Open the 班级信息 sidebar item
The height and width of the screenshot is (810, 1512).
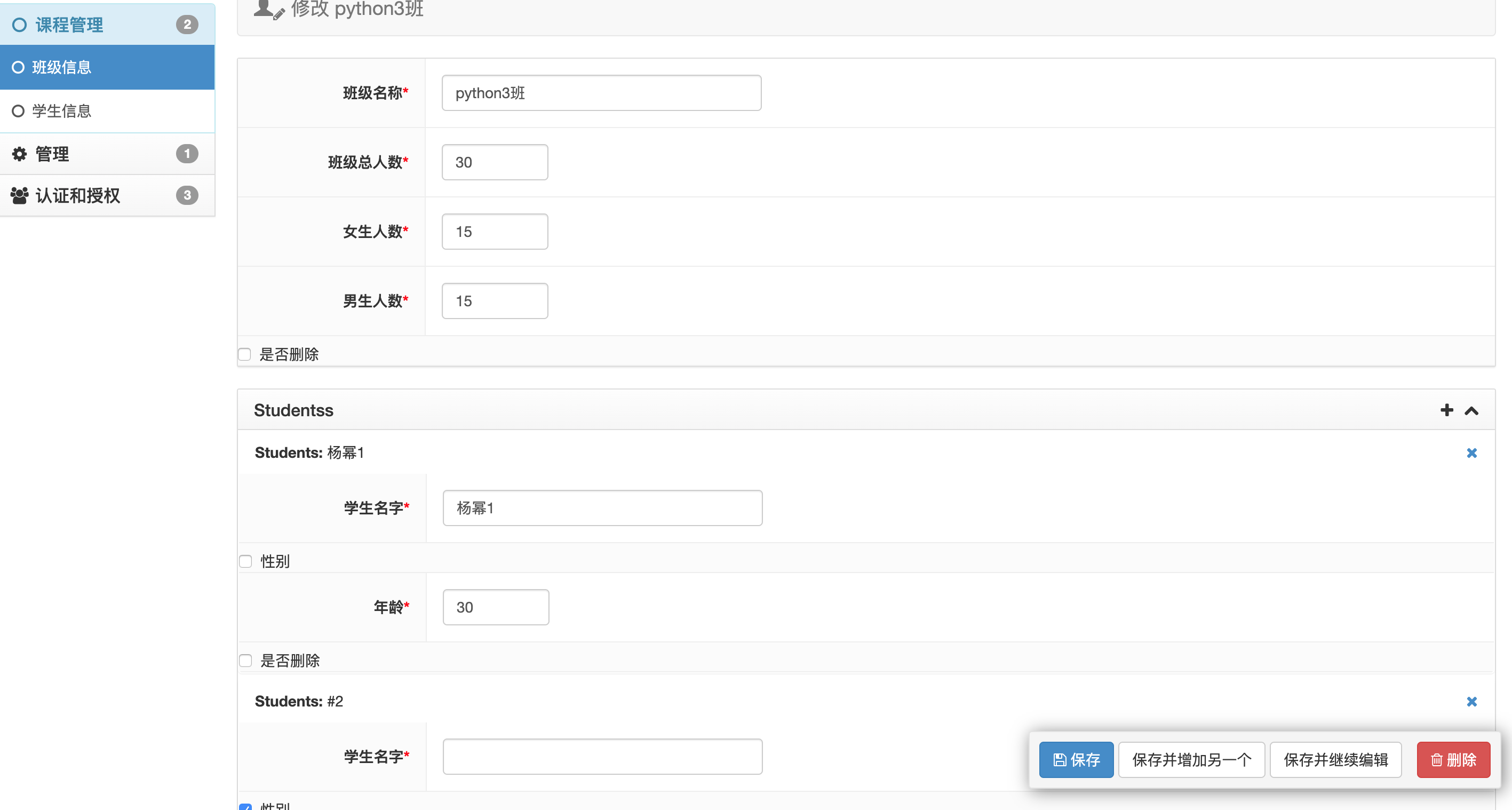click(x=62, y=67)
